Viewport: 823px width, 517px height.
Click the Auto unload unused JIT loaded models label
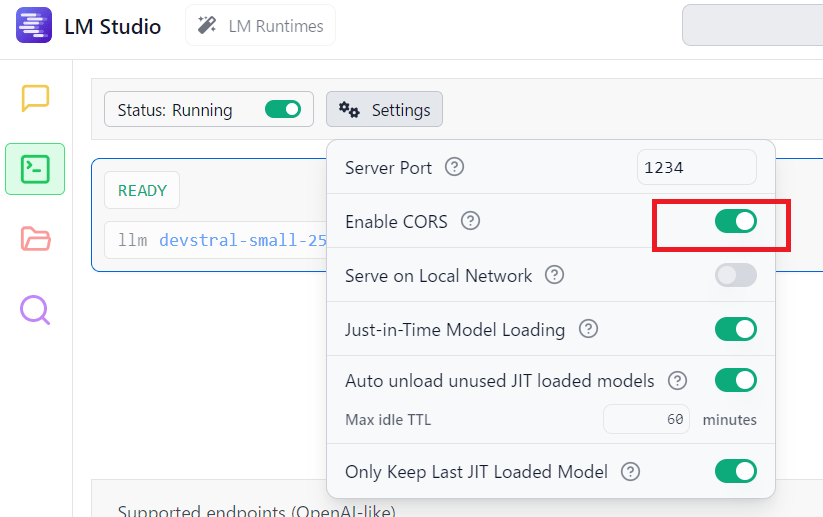[x=500, y=381]
